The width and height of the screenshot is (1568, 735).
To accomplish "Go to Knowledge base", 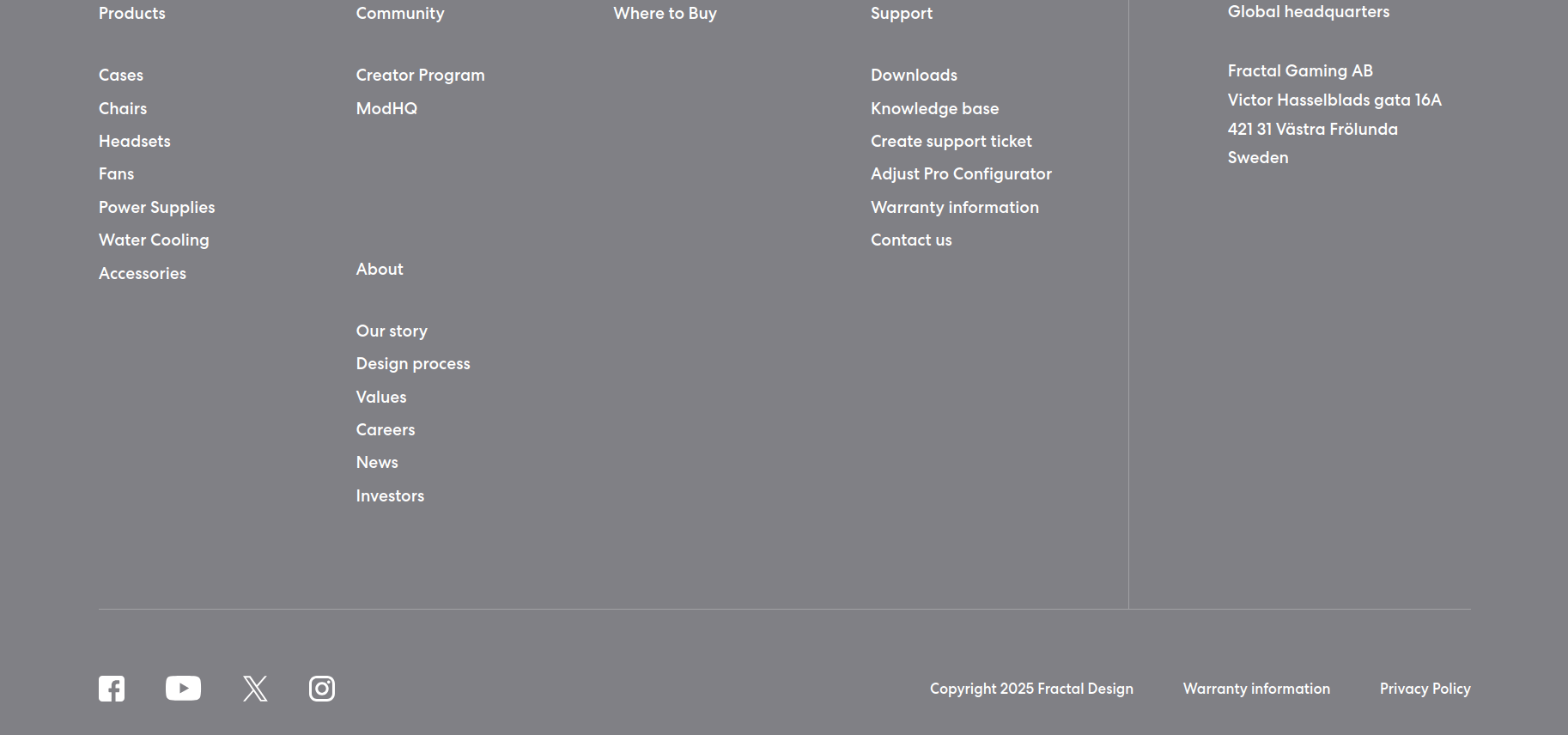I will point(935,109).
